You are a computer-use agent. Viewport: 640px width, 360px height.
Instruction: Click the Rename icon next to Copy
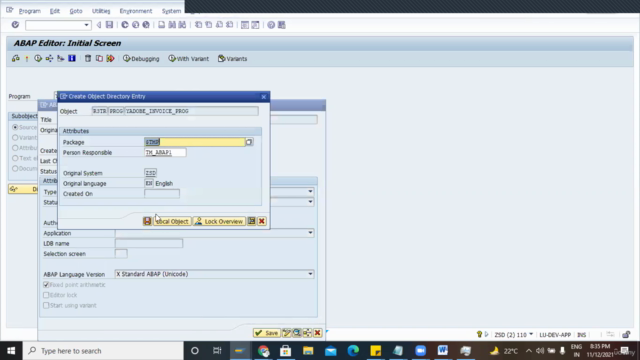[x=110, y=59]
